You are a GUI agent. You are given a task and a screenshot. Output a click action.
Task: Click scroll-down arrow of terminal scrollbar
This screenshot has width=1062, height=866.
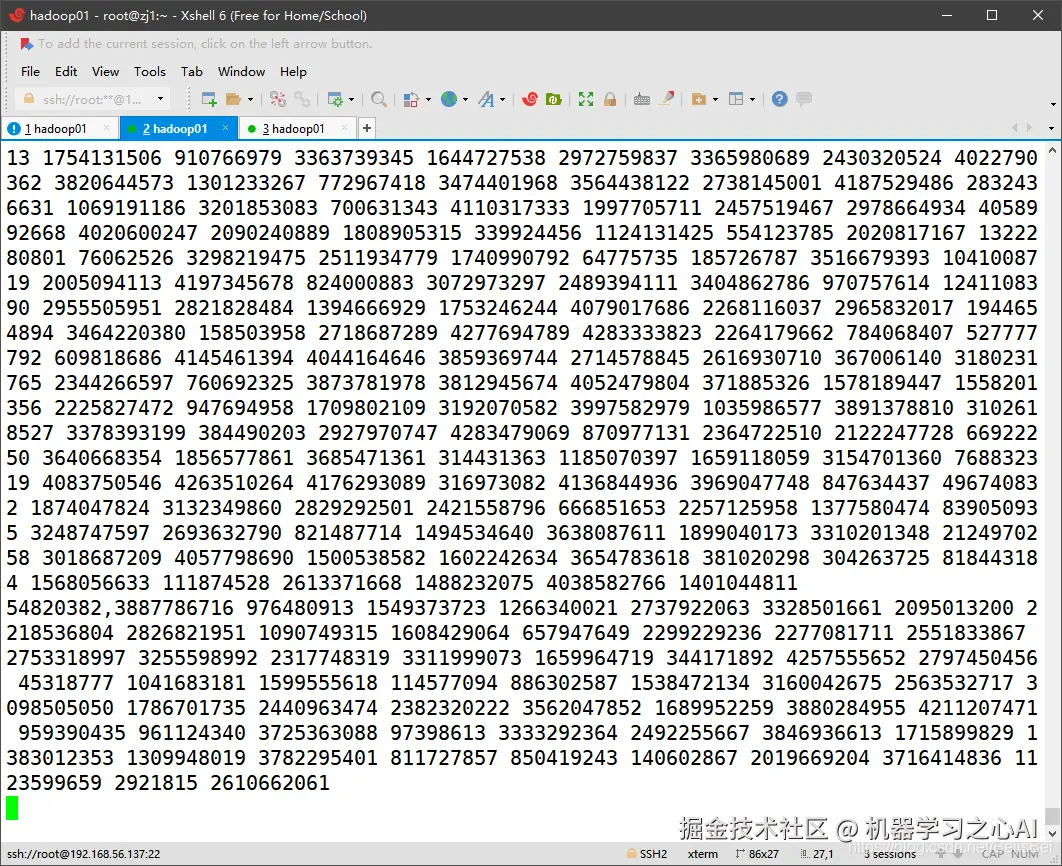[x=1053, y=834]
